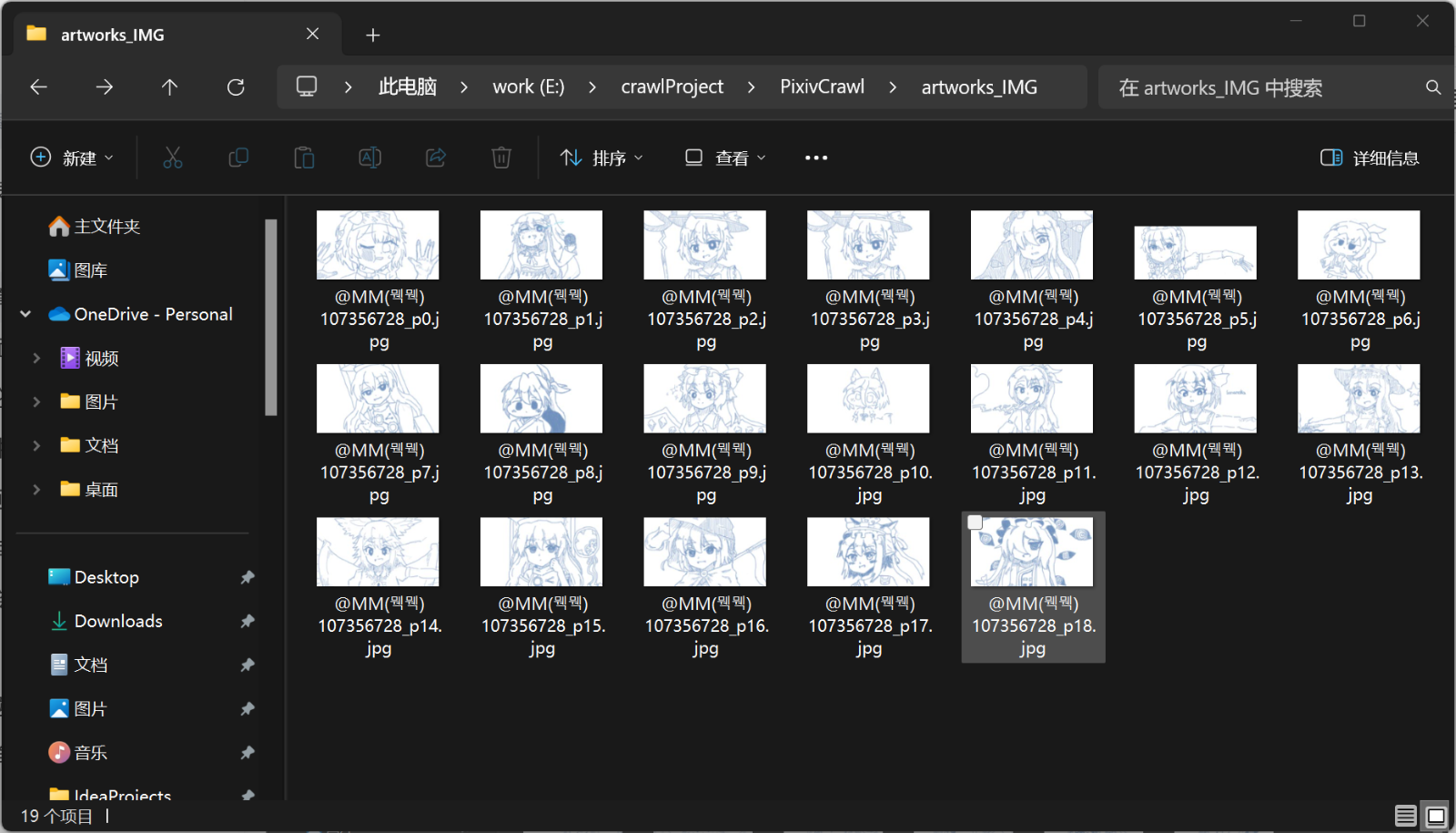Image resolution: width=1456 pixels, height=833 pixels.
Task: Toggle the 详细信息 details pane
Action: tap(1370, 157)
